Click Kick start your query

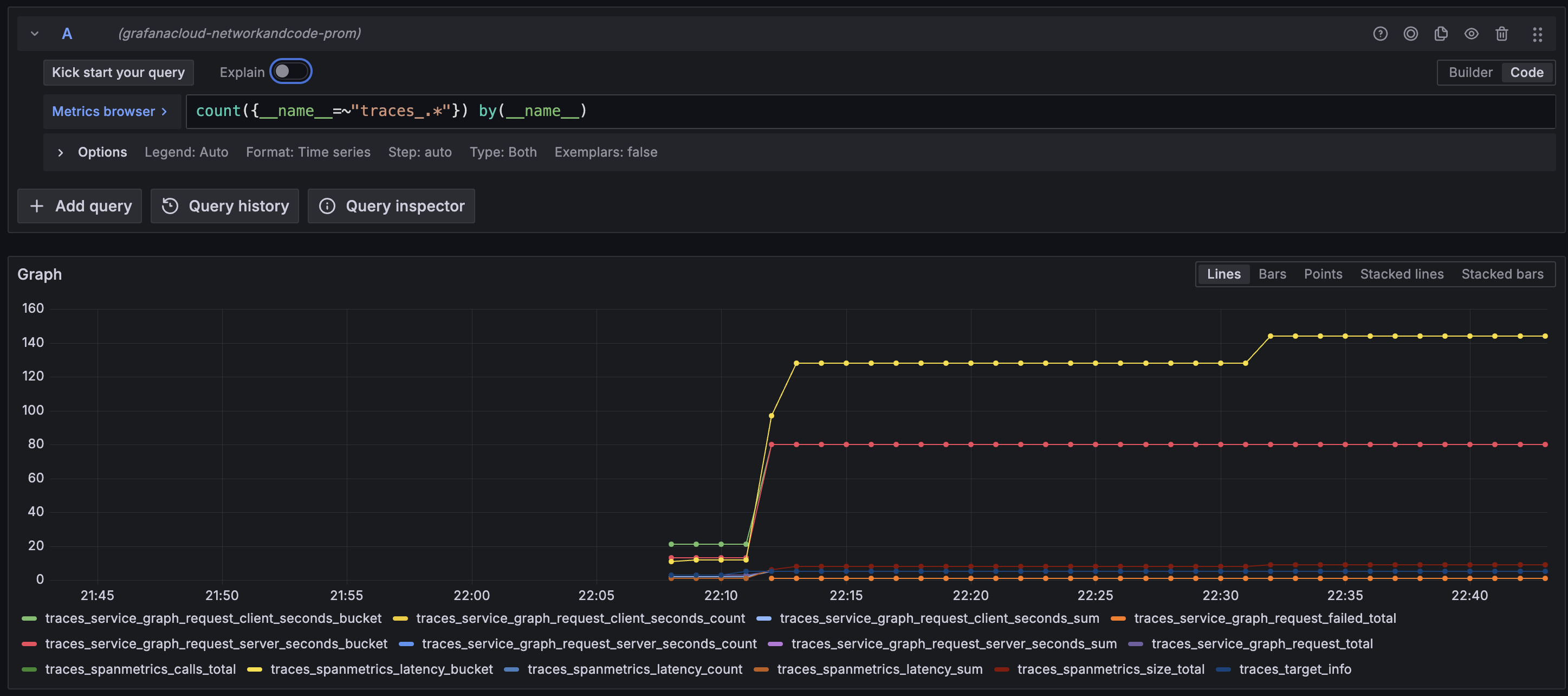(118, 72)
